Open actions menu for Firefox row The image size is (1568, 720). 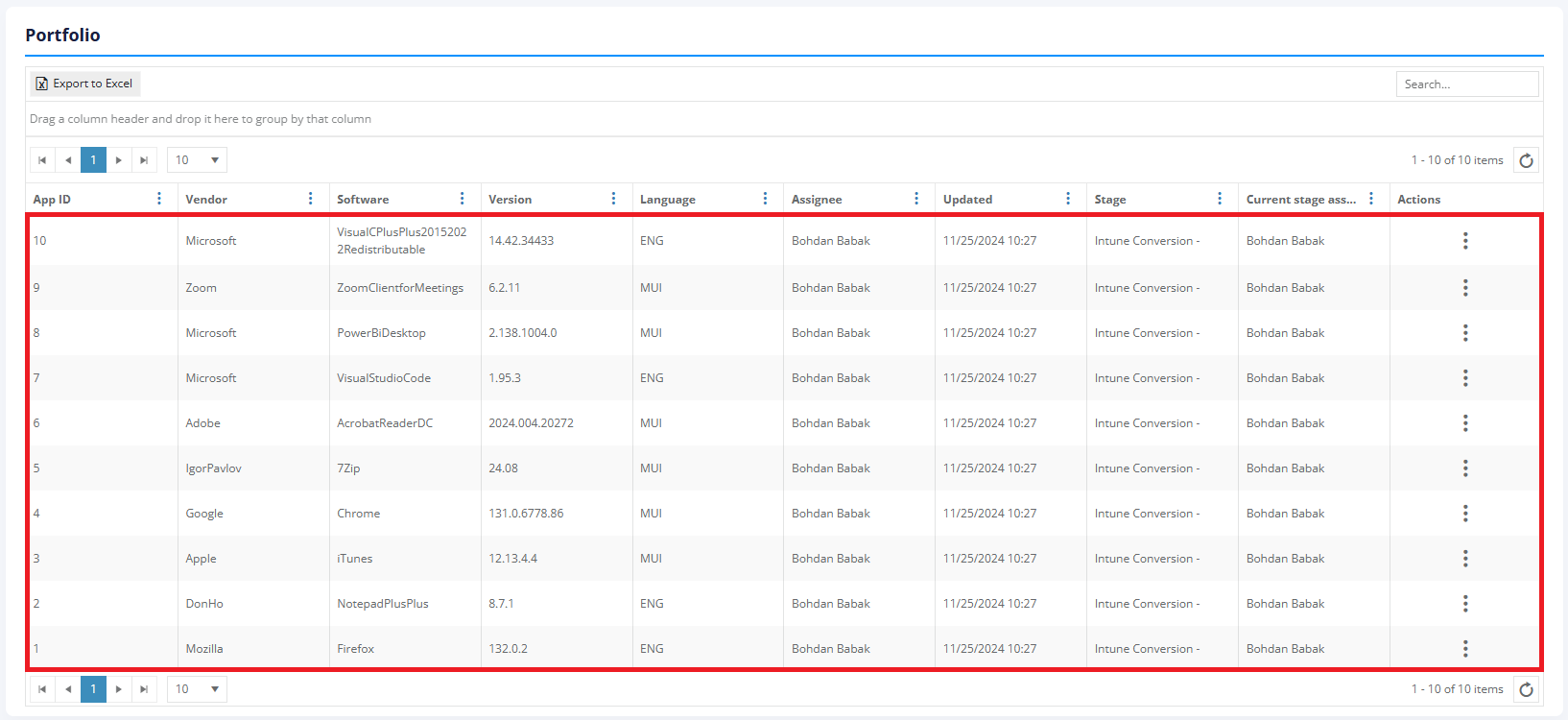point(1465,649)
